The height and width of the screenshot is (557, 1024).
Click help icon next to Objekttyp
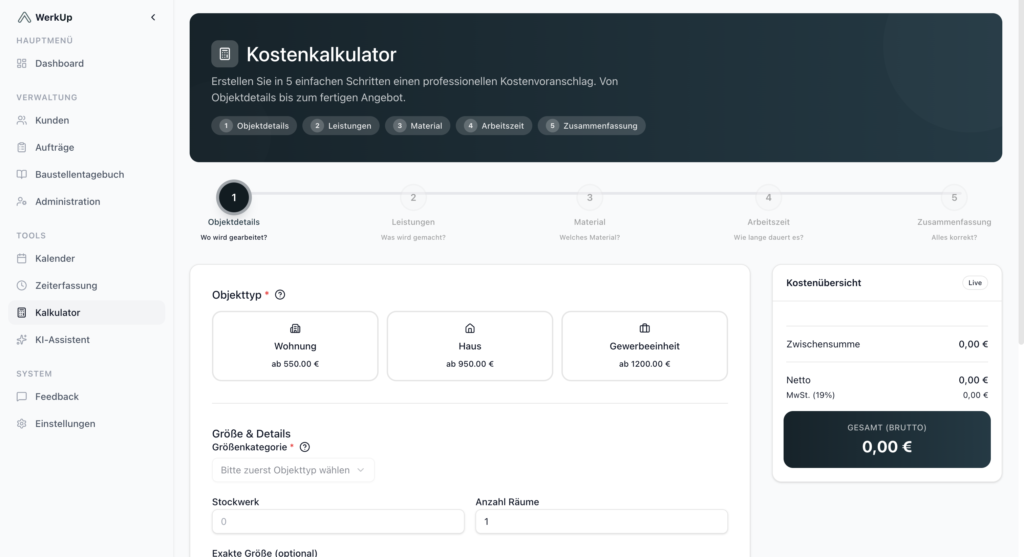click(280, 295)
